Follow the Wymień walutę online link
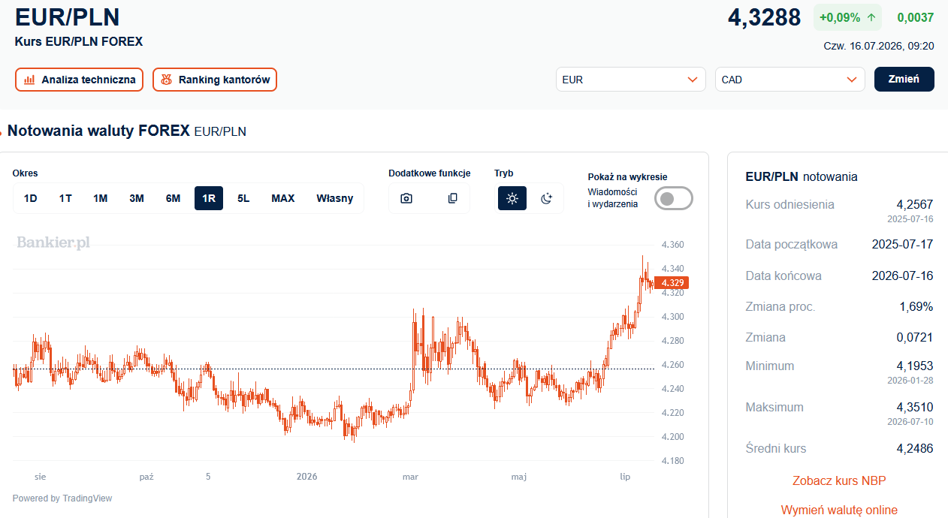The width and height of the screenshot is (948, 518). [x=839, y=510]
